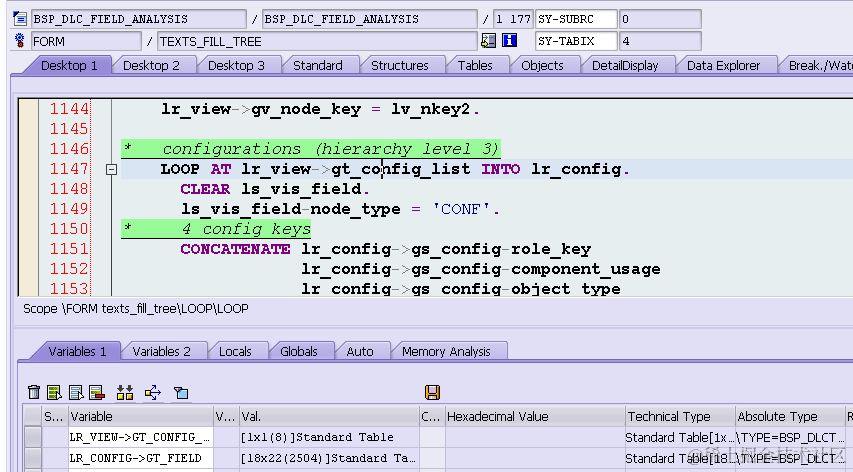Select the Locals tab
853x472 pixels.
[235, 351]
